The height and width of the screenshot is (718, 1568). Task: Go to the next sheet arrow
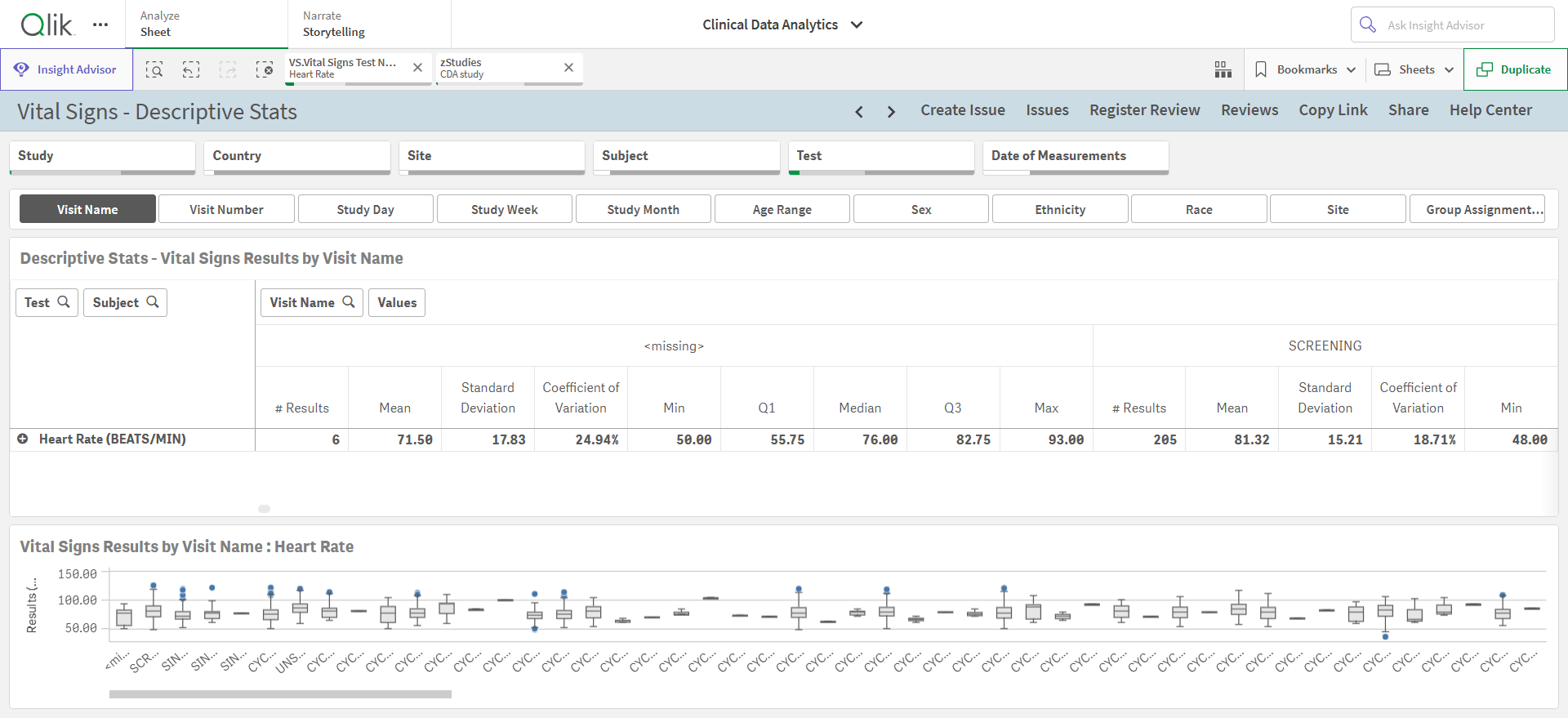[x=891, y=111]
